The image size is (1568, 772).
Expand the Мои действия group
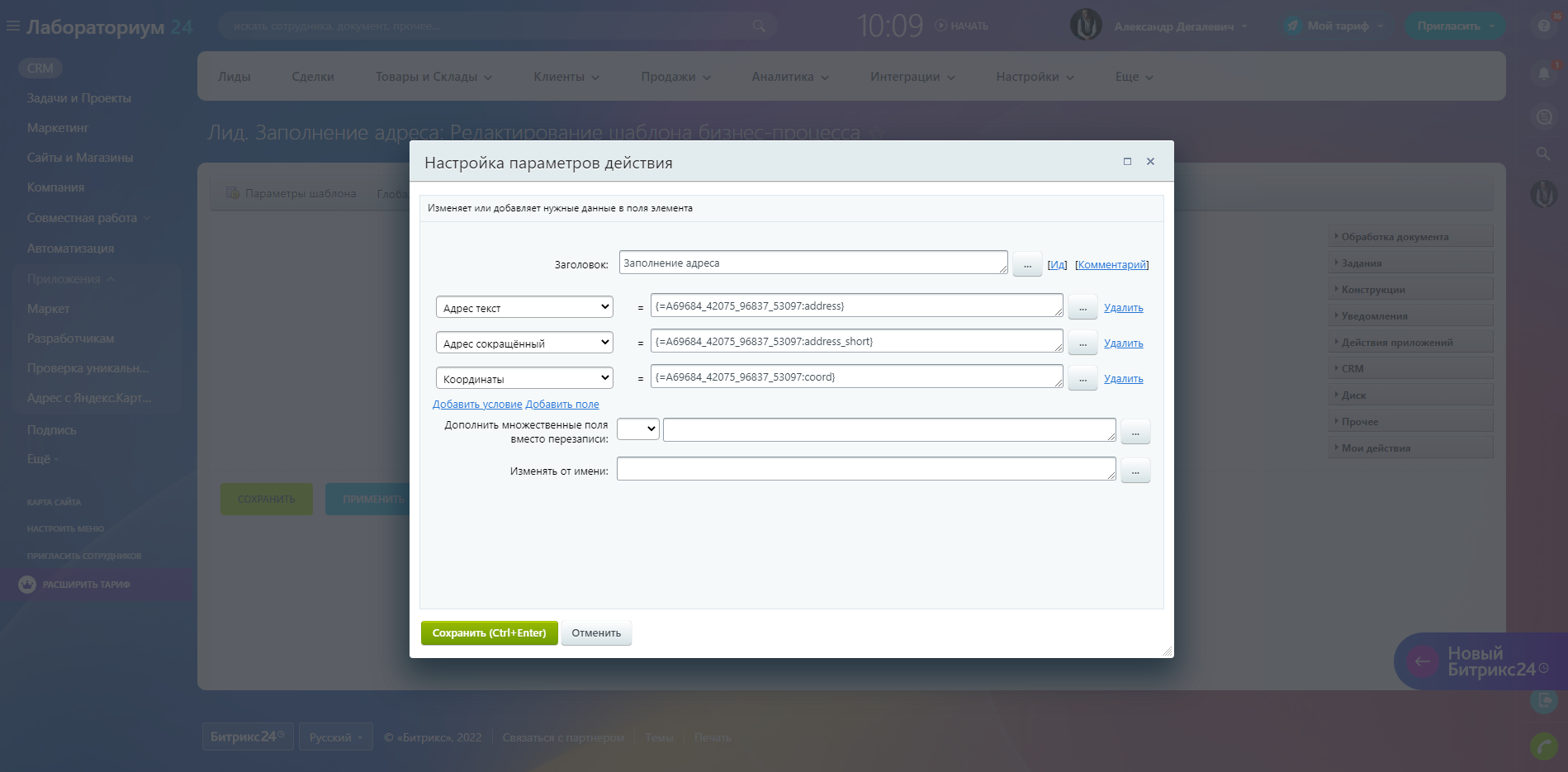[1411, 448]
